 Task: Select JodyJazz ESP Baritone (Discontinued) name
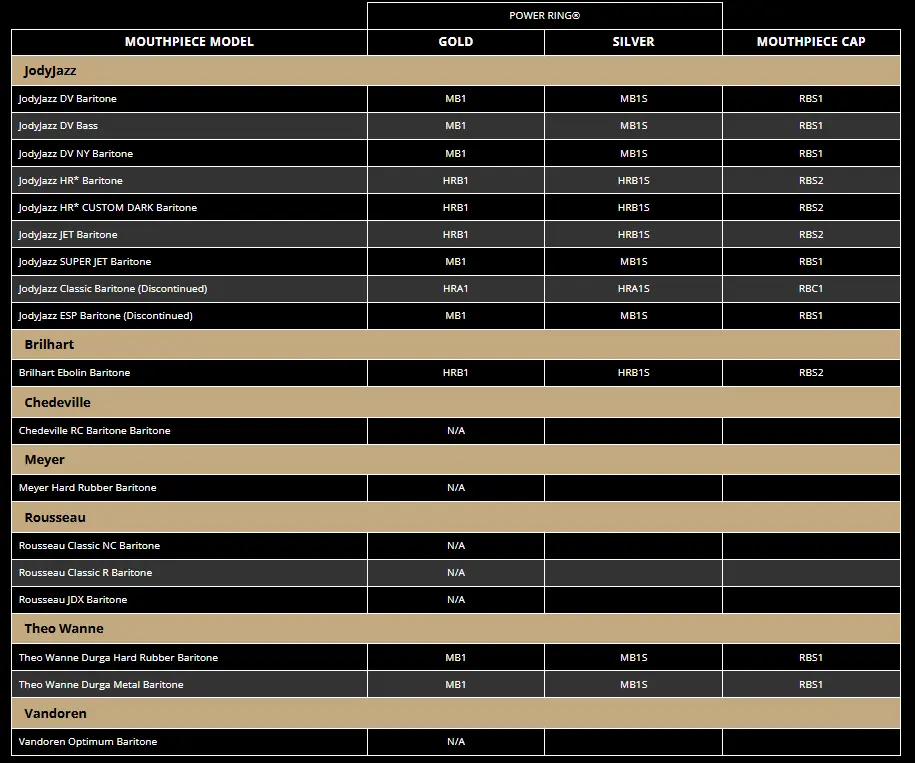click(106, 316)
